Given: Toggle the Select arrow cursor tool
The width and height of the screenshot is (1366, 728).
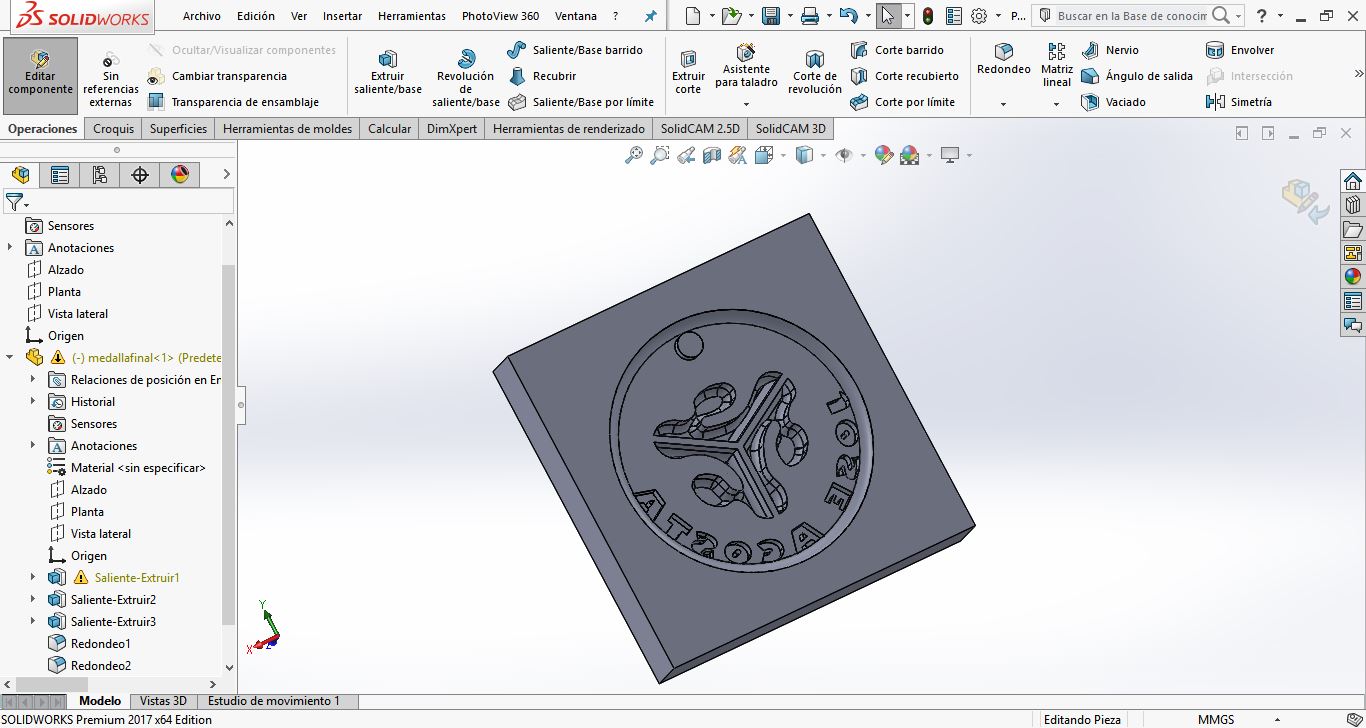Looking at the screenshot, I should pyautogui.click(x=888, y=16).
